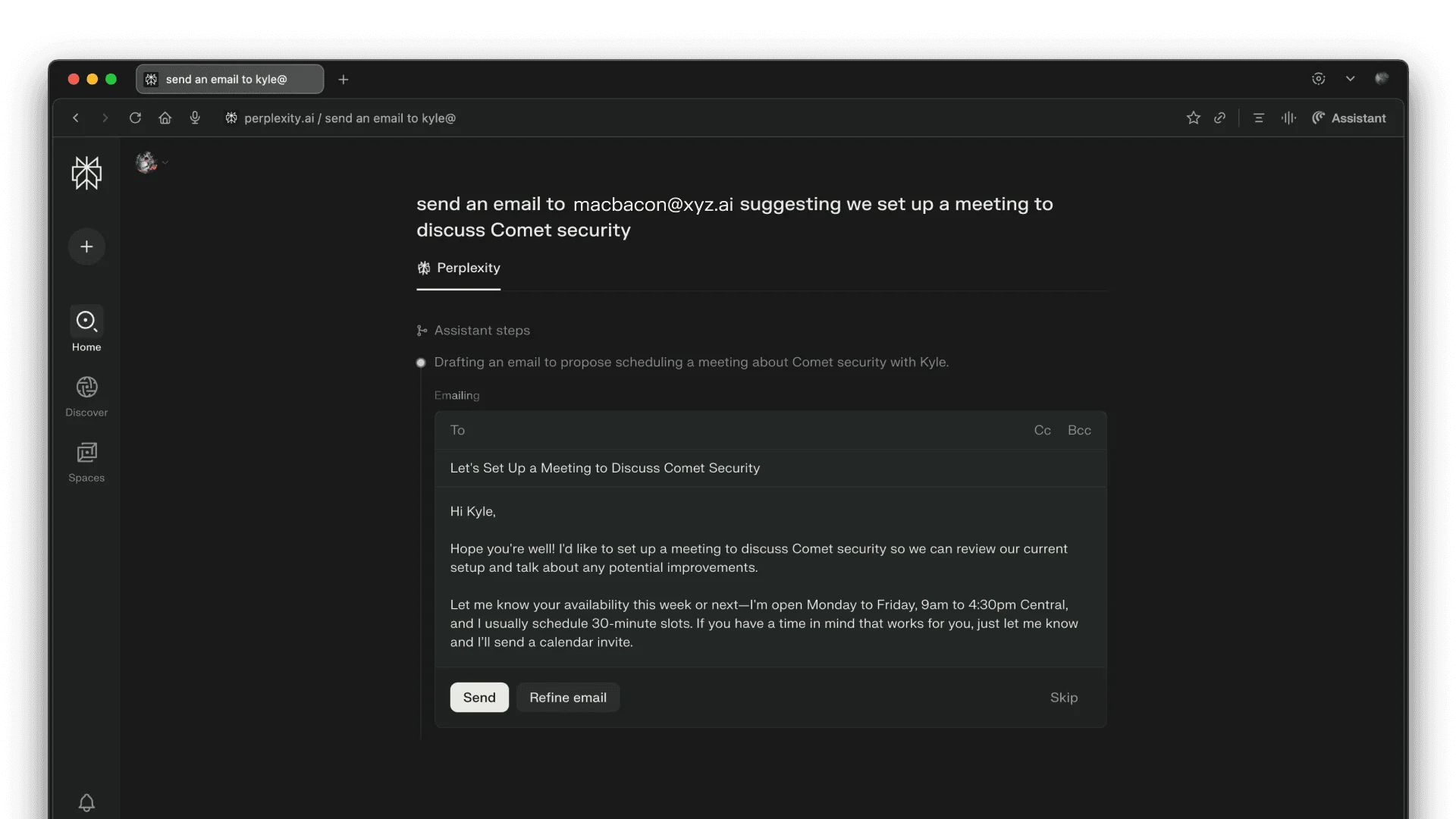Image resolution: width=1456 pixels, height=819 pixels.
Task: Add a Bcc recipient
Action: click(1079, 431)
